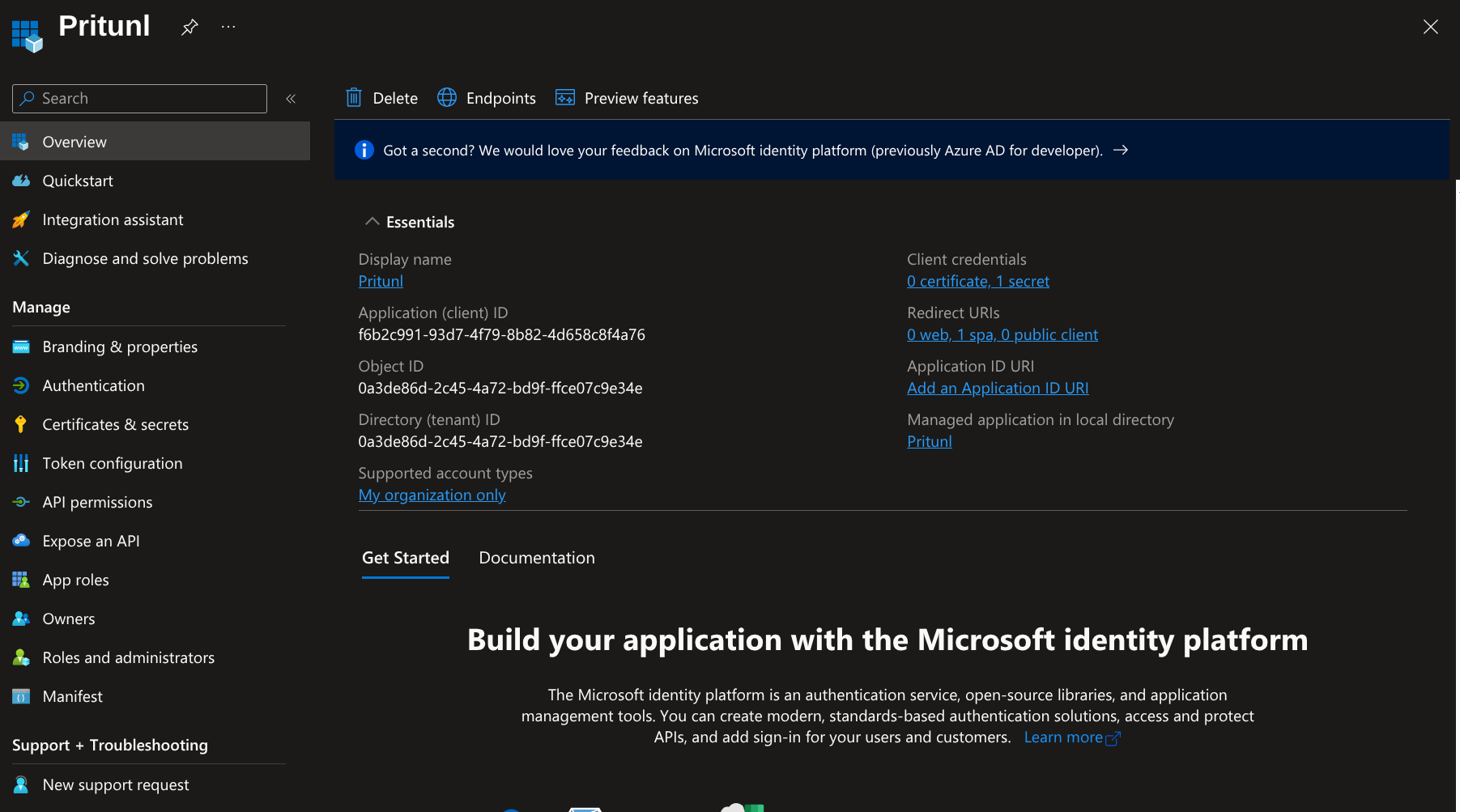
Task: Focus the sidebar Search field
Action: pyautogui.click(x=139, y=99)
